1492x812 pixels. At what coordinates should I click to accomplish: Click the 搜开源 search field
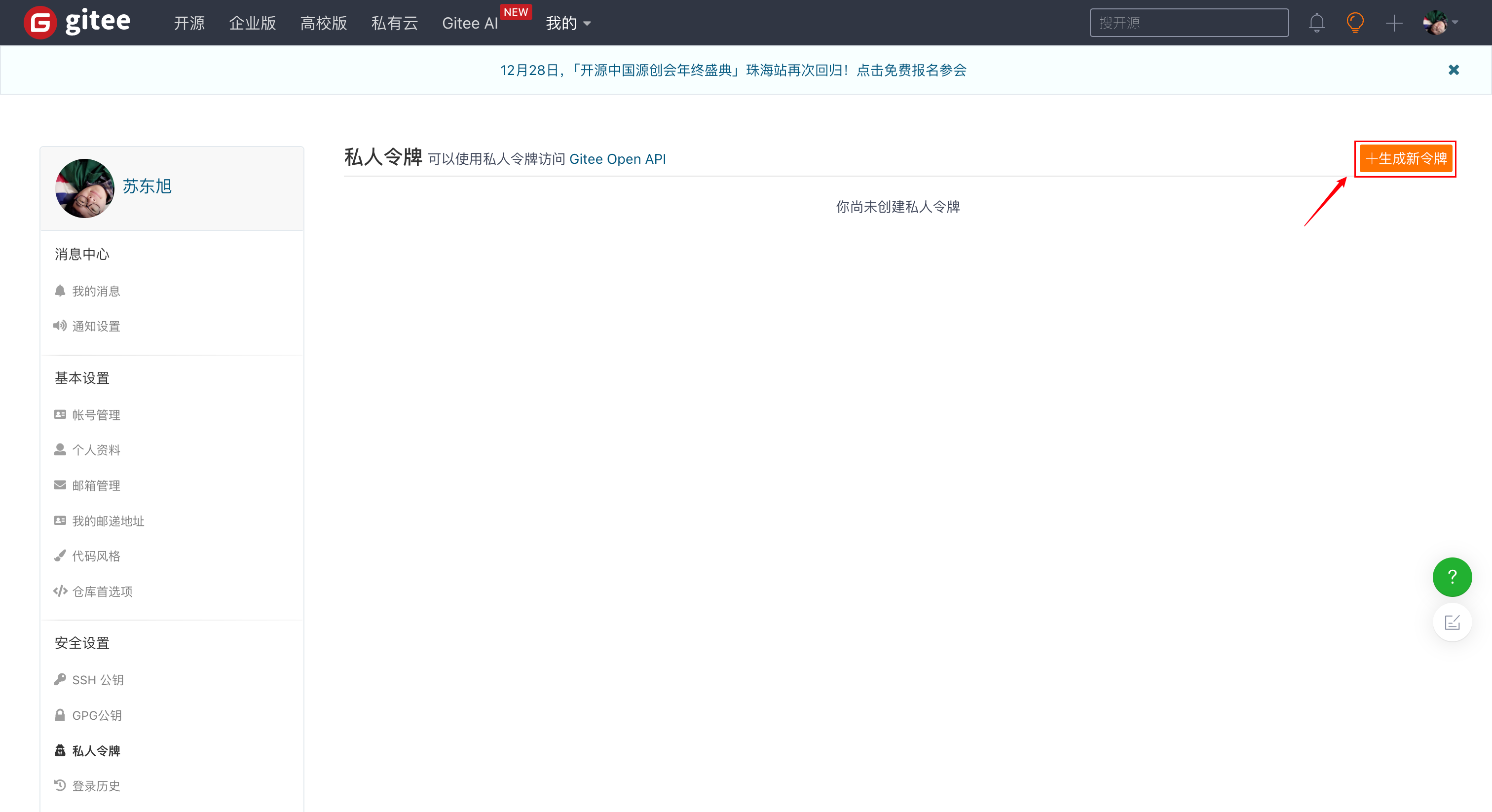pos(1189,23)
